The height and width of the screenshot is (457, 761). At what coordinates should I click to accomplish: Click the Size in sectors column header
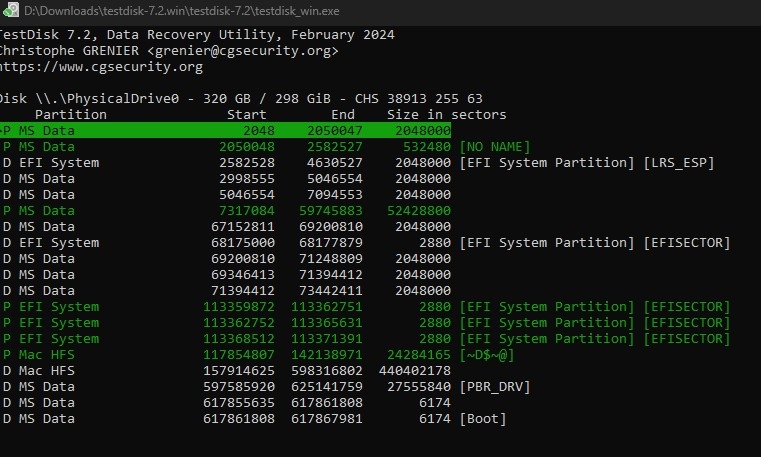(447, 115)
